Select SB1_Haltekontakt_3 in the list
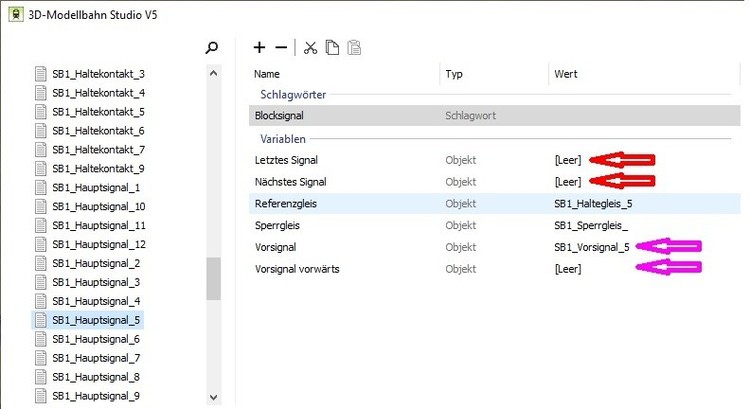This screenshot has height=409, width=750. pos(98,74)
